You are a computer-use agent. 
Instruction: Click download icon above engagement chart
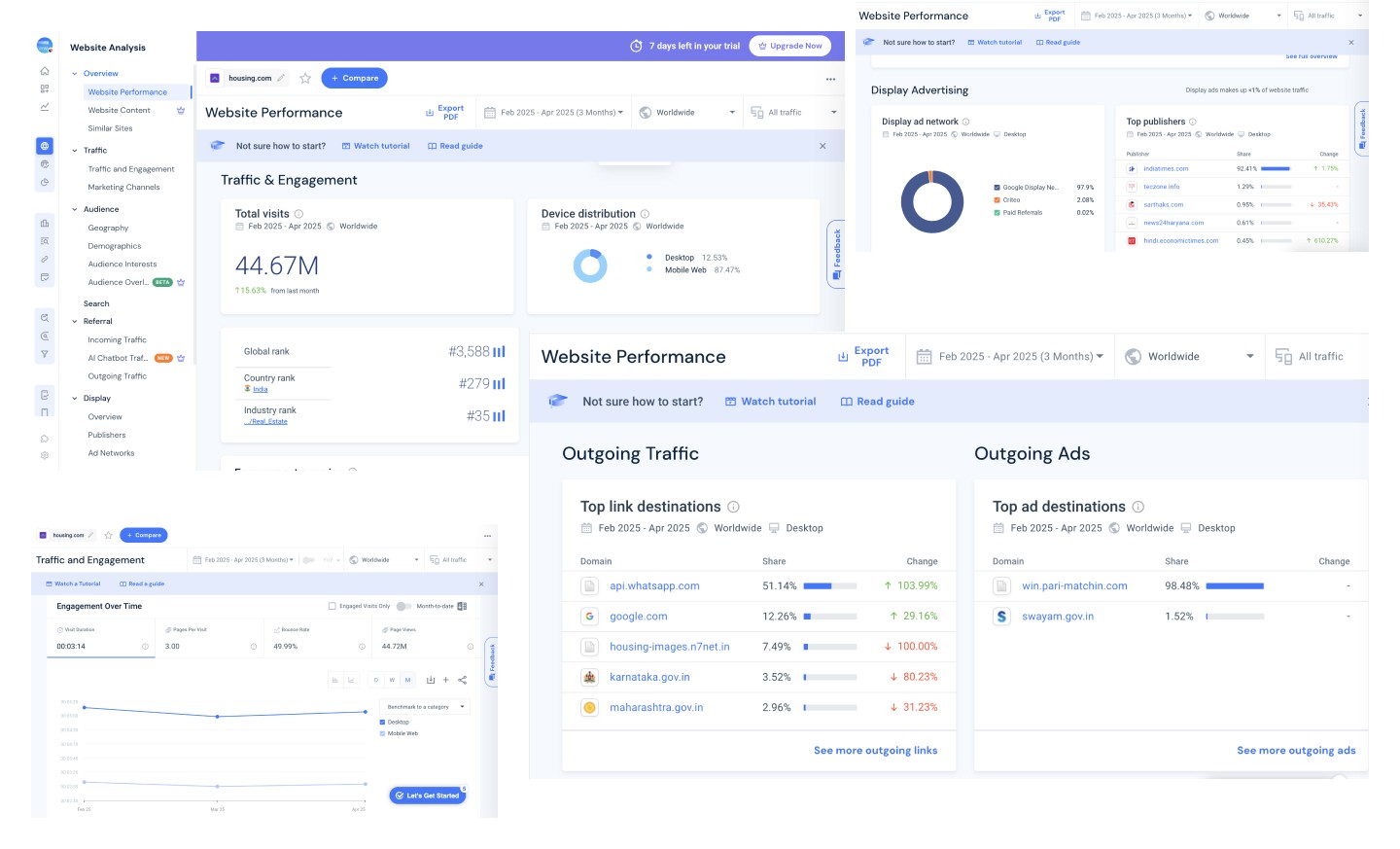(x=431, y=680)
